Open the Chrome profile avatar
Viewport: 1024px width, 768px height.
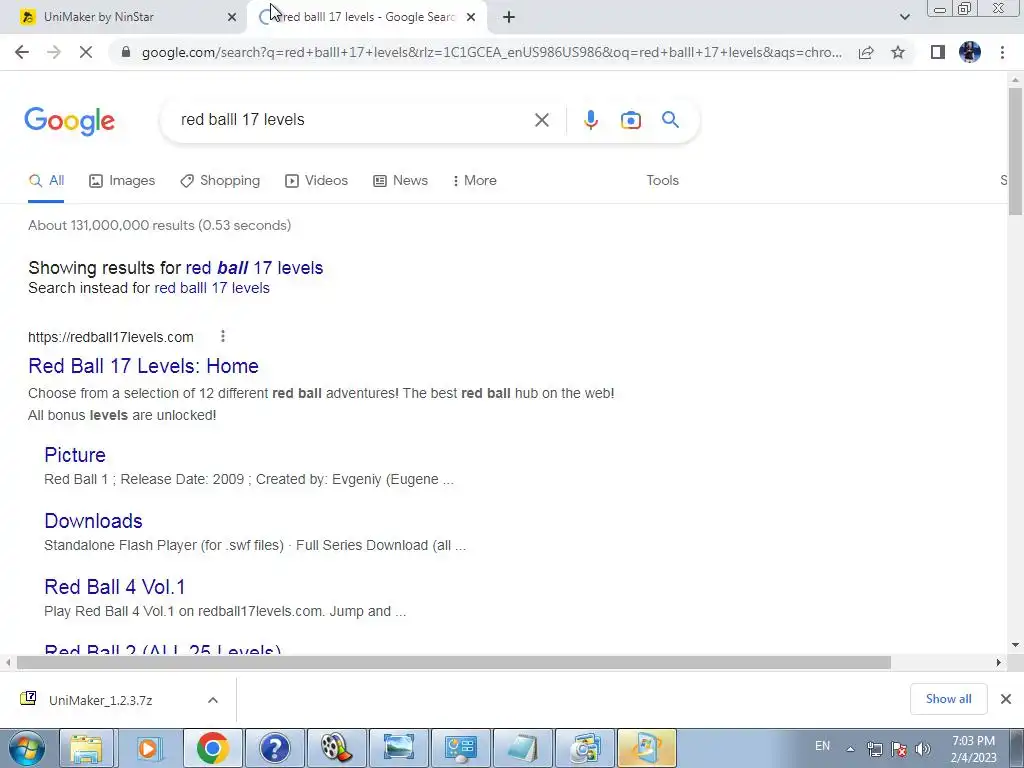coord(970,52)
